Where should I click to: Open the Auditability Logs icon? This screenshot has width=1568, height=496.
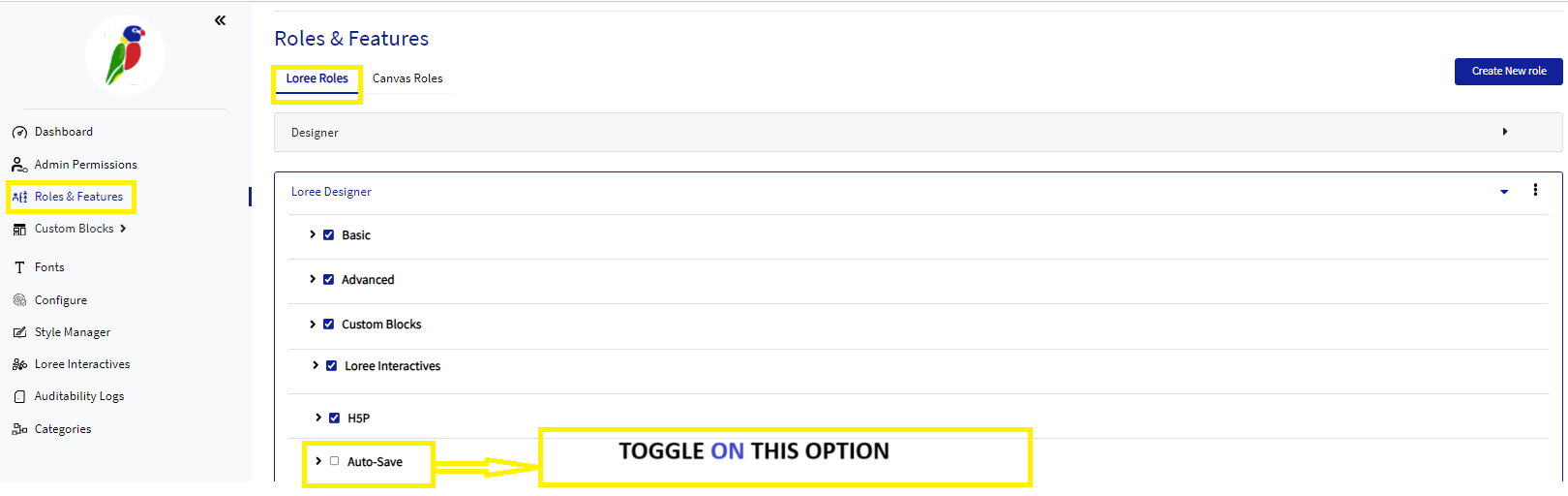19,396
